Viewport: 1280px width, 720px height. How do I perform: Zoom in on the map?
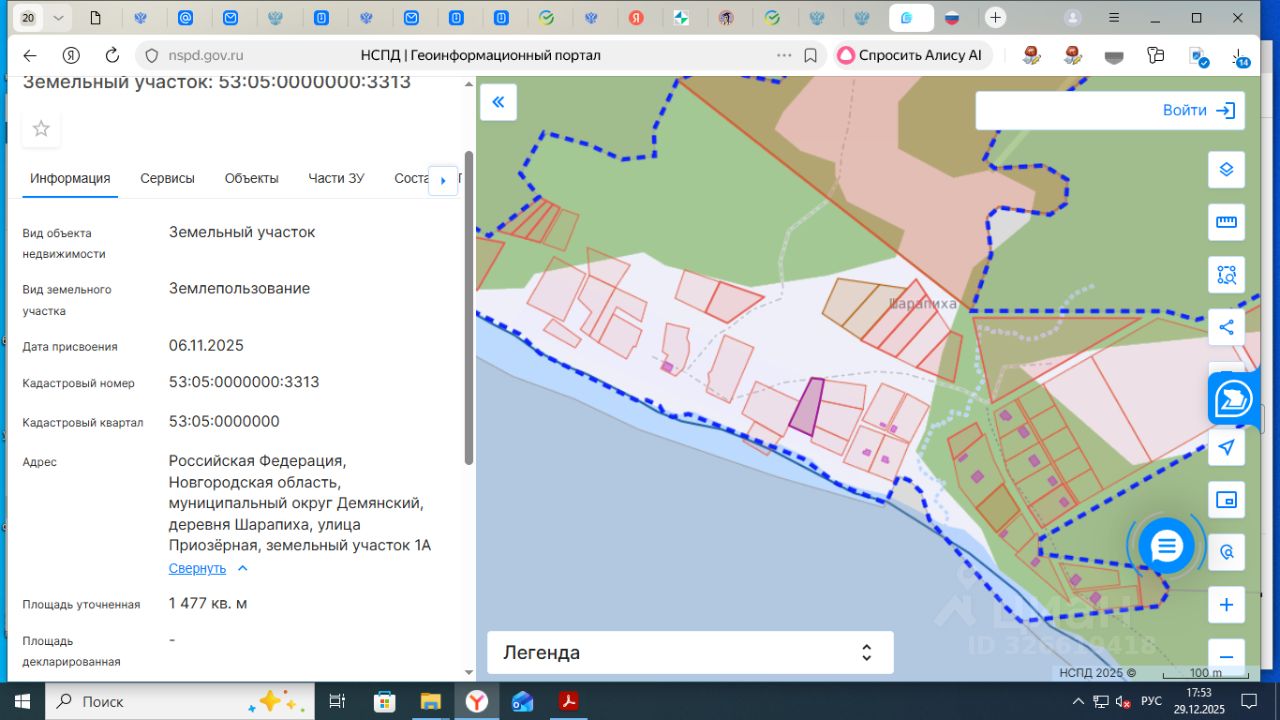click(x=1226, y=605)
